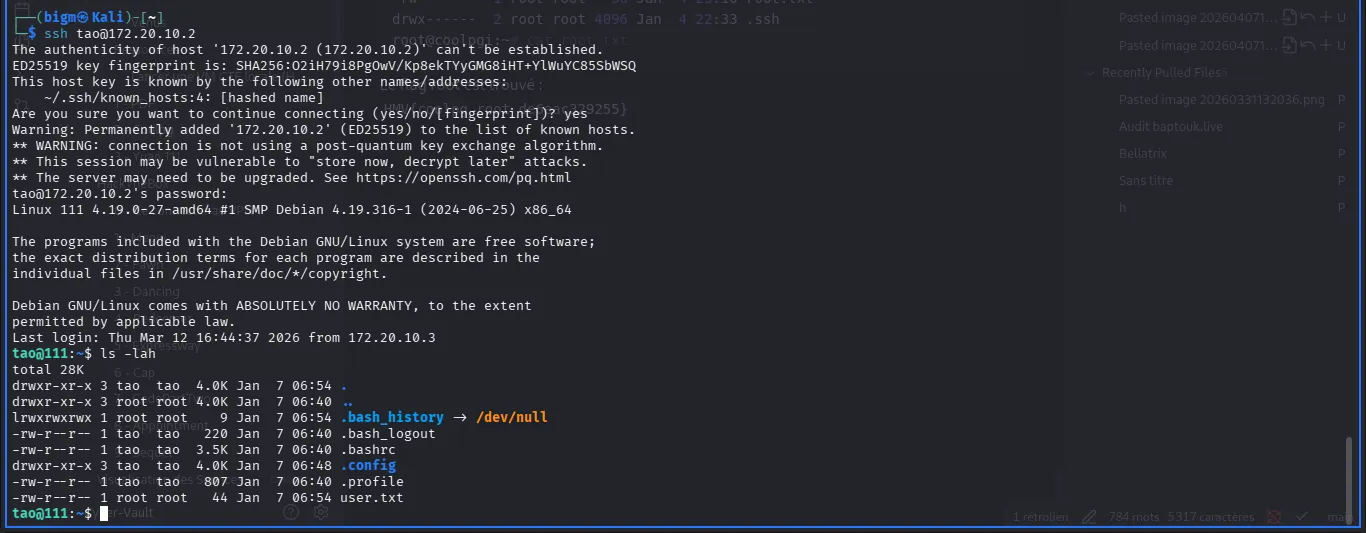This screenshot has height=533, width=1366.
Task: Click the terminal prompt cursor block
Action: click(x=104, y=513)
